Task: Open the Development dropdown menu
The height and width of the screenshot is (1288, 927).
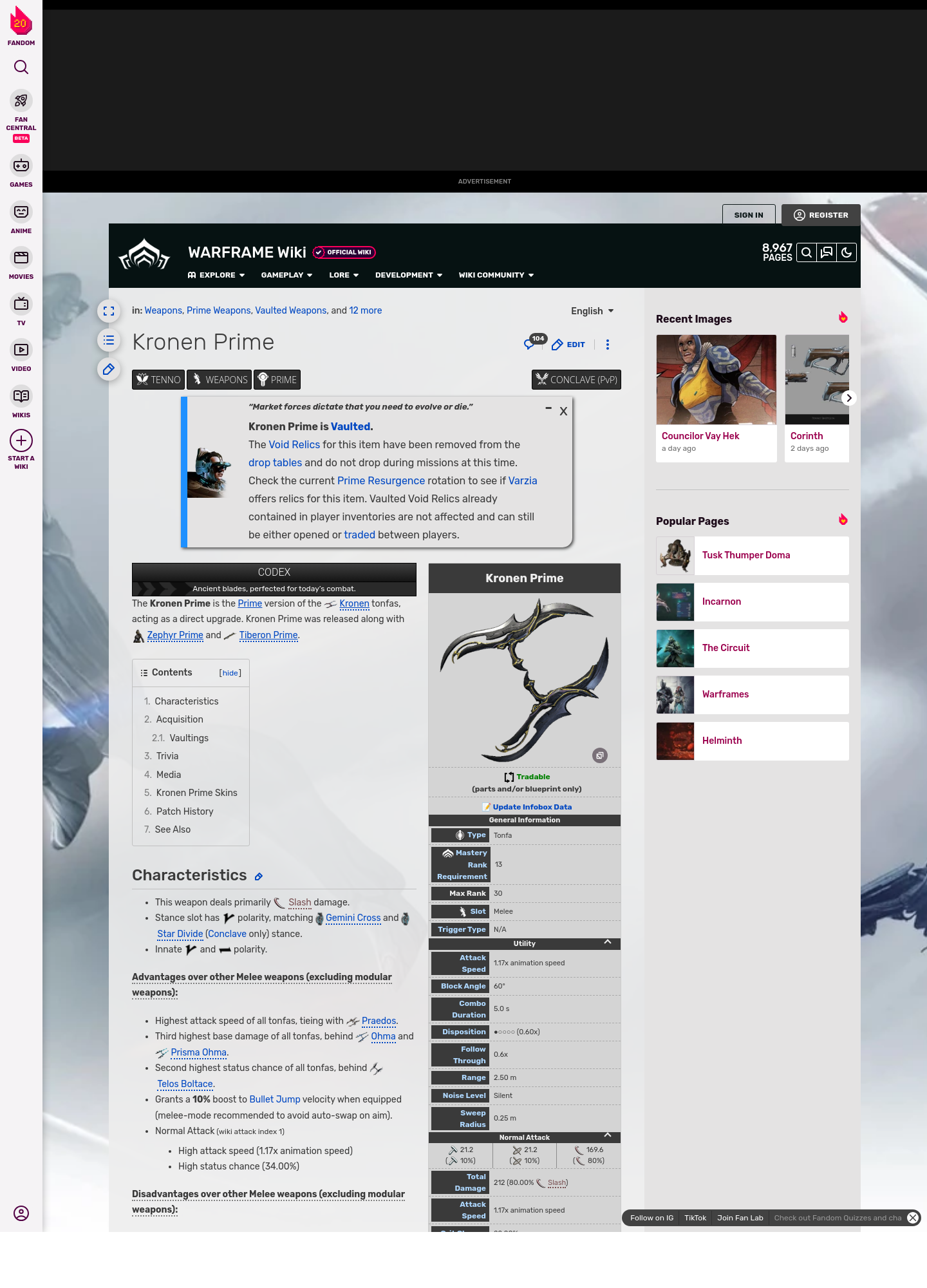Action: coord(409,275)
